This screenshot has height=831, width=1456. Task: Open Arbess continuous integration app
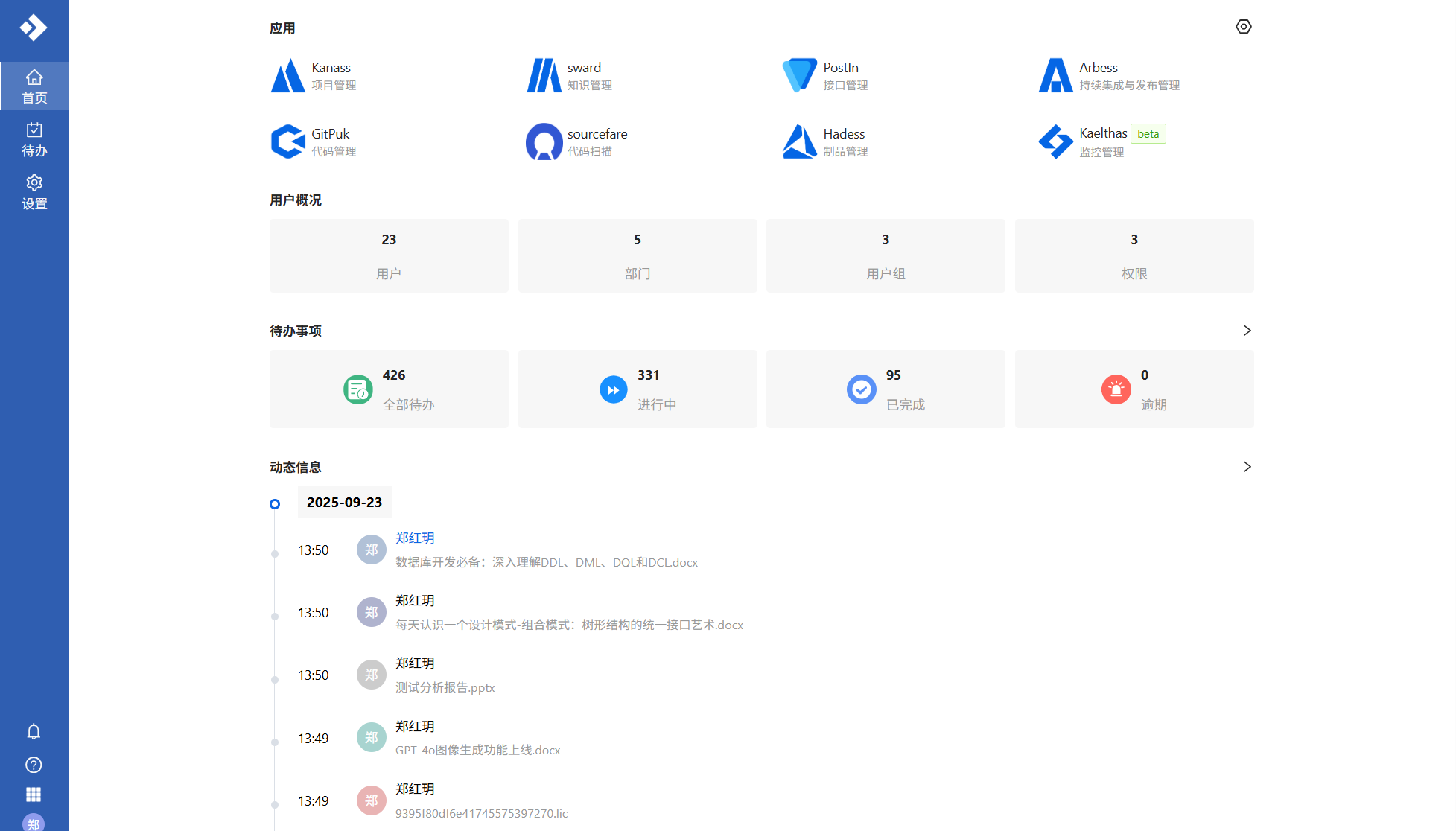coord(1108,76)
